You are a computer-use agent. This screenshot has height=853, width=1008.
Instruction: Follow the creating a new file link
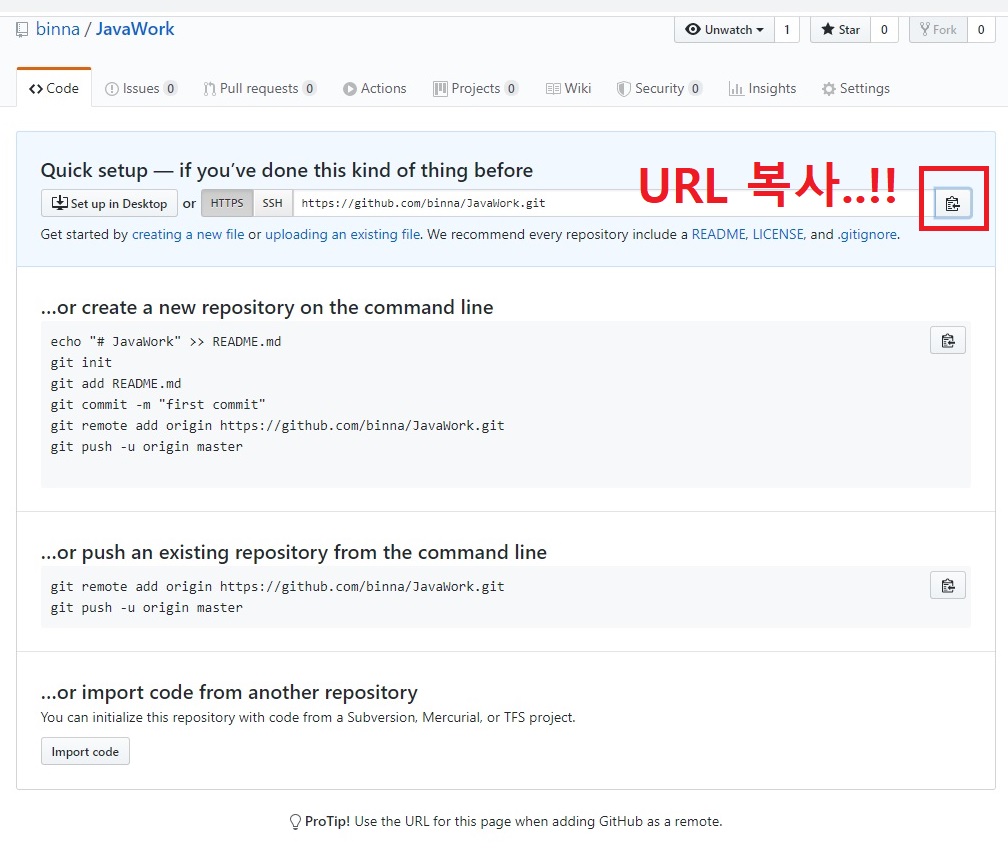(188, 235)
